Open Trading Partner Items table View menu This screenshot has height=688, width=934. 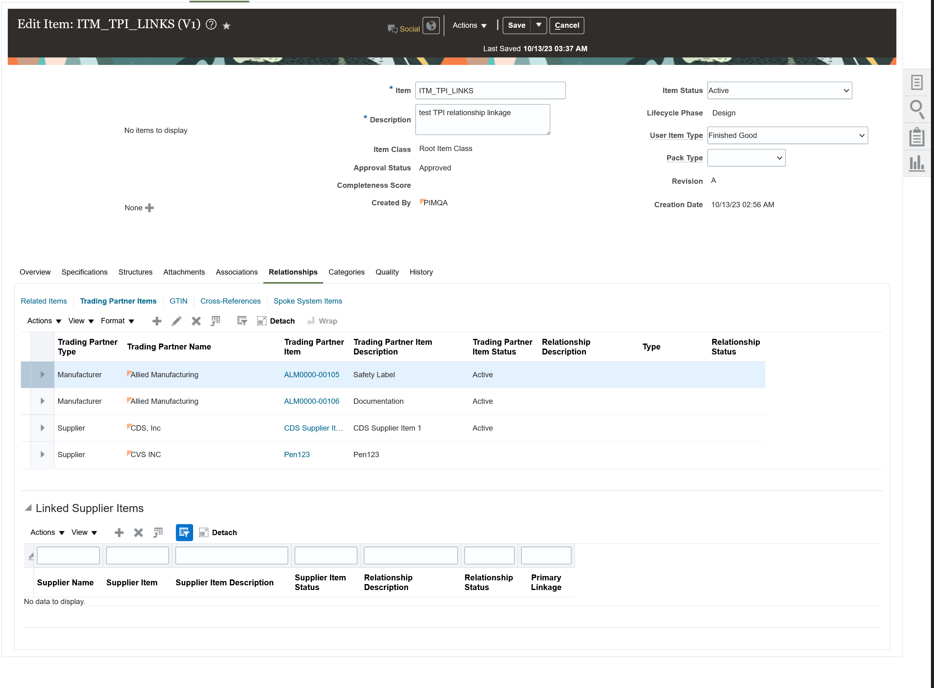pyautogui.click(x=81, y=321)
